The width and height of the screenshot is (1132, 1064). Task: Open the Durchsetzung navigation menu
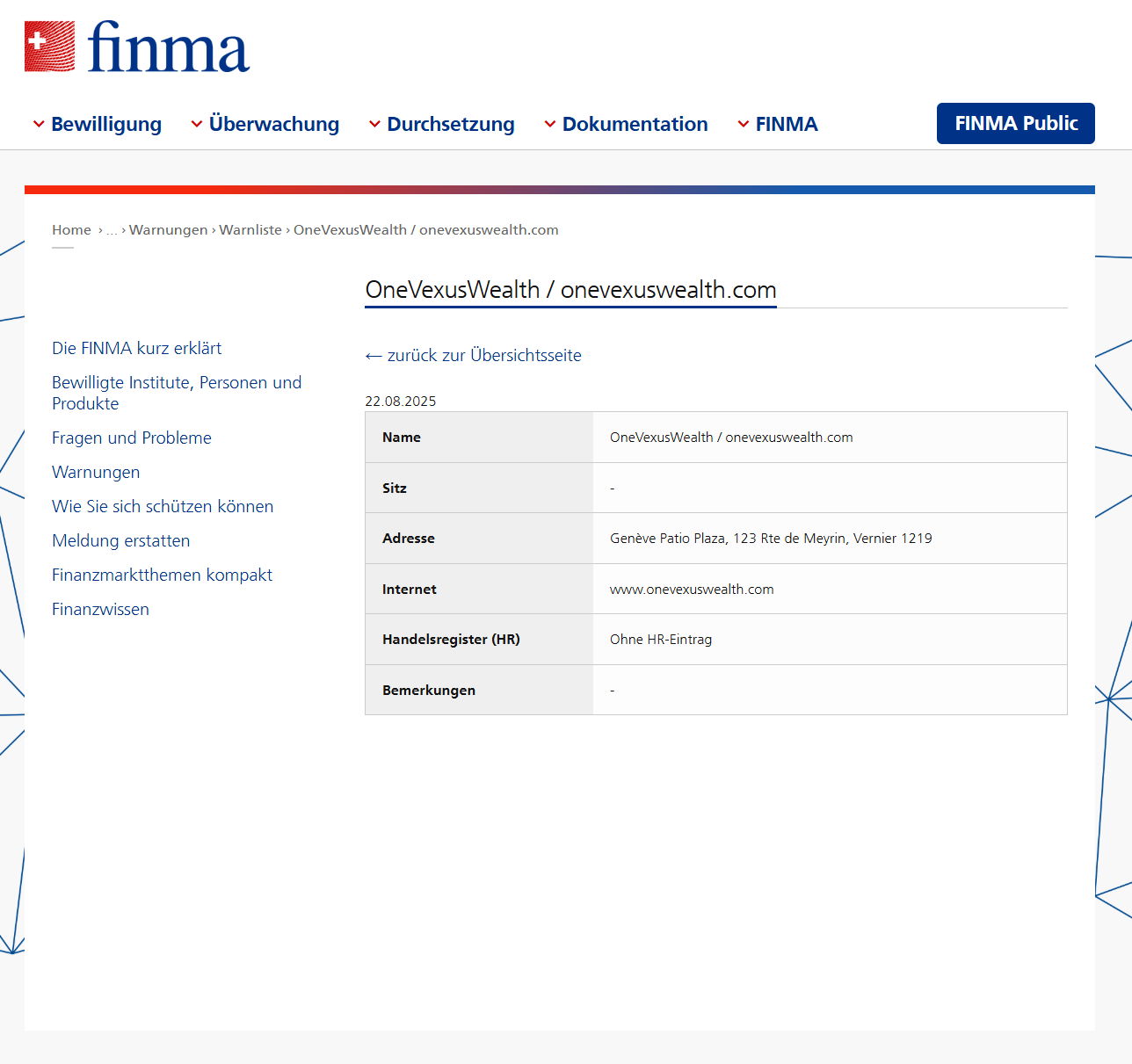[451, 124]
